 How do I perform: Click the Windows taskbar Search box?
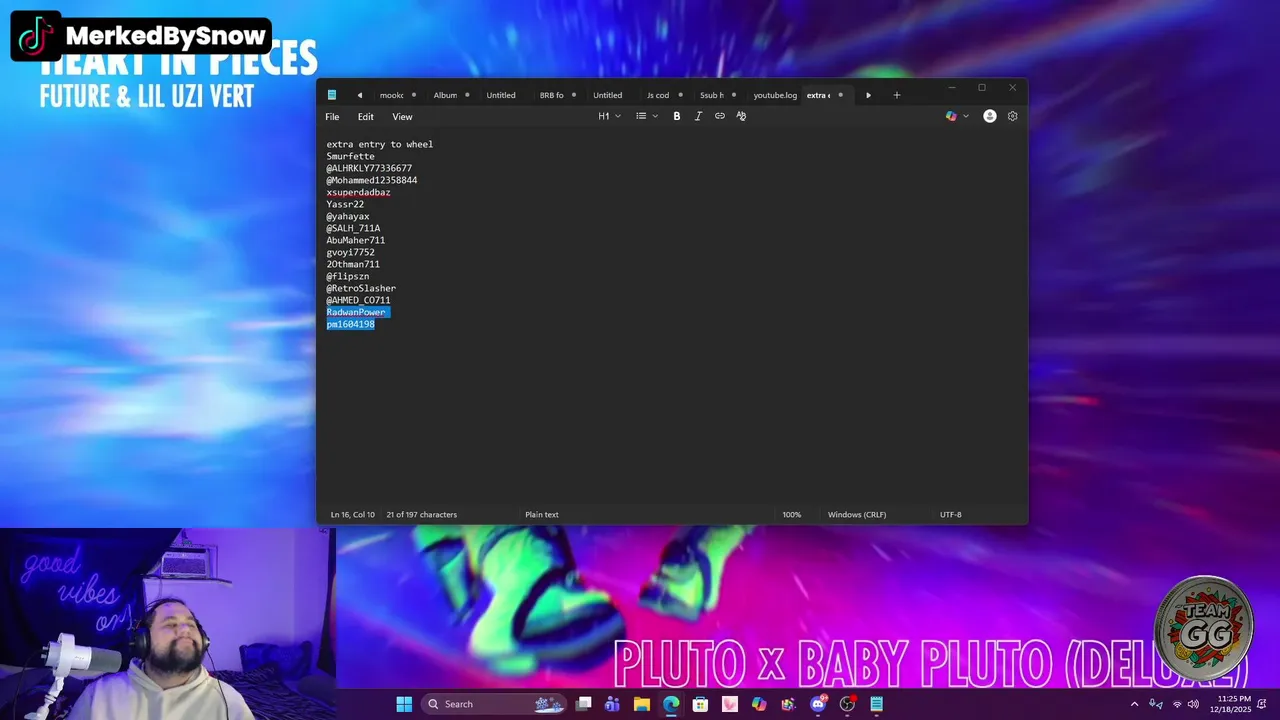click(494, 704)
